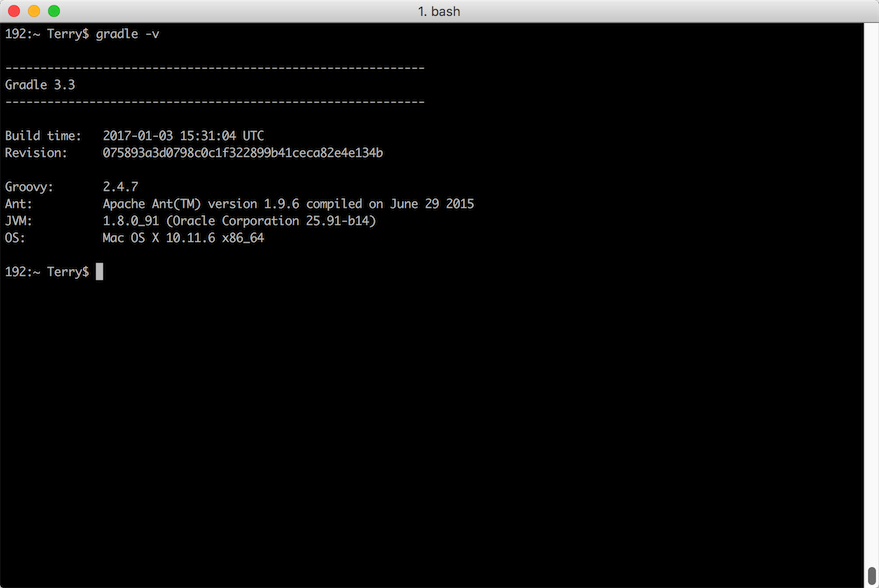The height and width of the screenshot is (588, 879).
Task: Click the vertical scrollbar thumb
Action: pyautogui.click(x=872, y=576)
